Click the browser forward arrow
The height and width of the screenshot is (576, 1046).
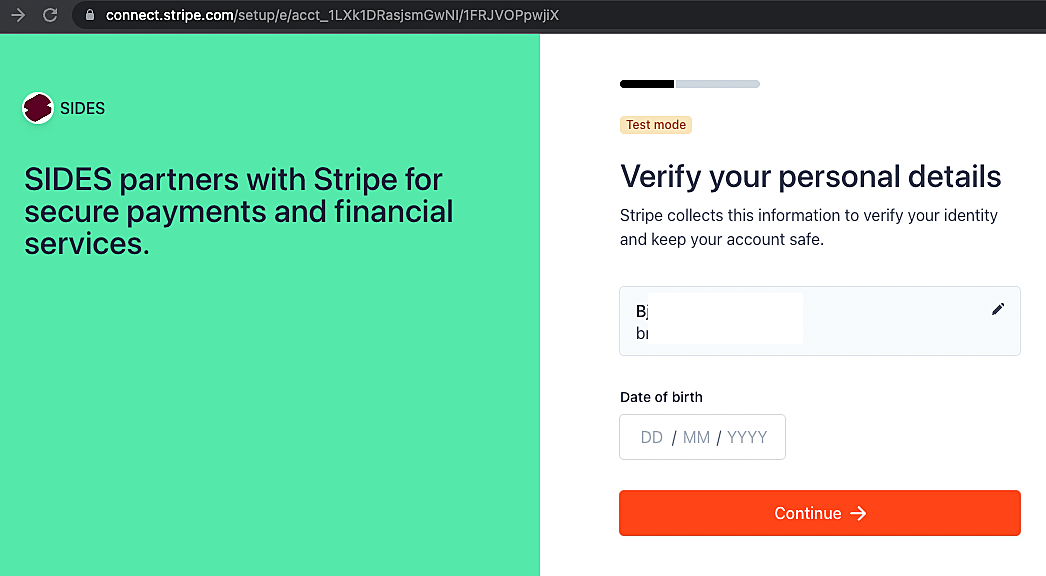[x=18, y=15]
